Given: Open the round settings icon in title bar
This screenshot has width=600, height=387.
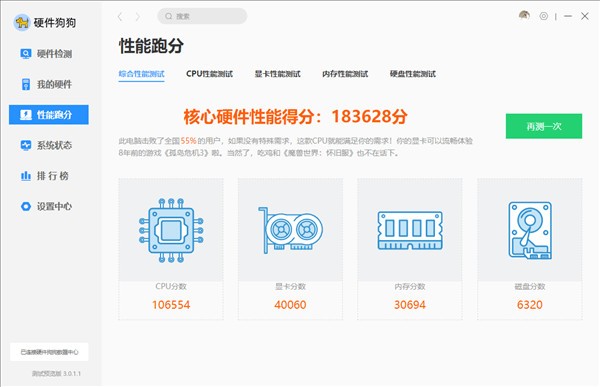Looking at the screenshot, I should point(544,16).
